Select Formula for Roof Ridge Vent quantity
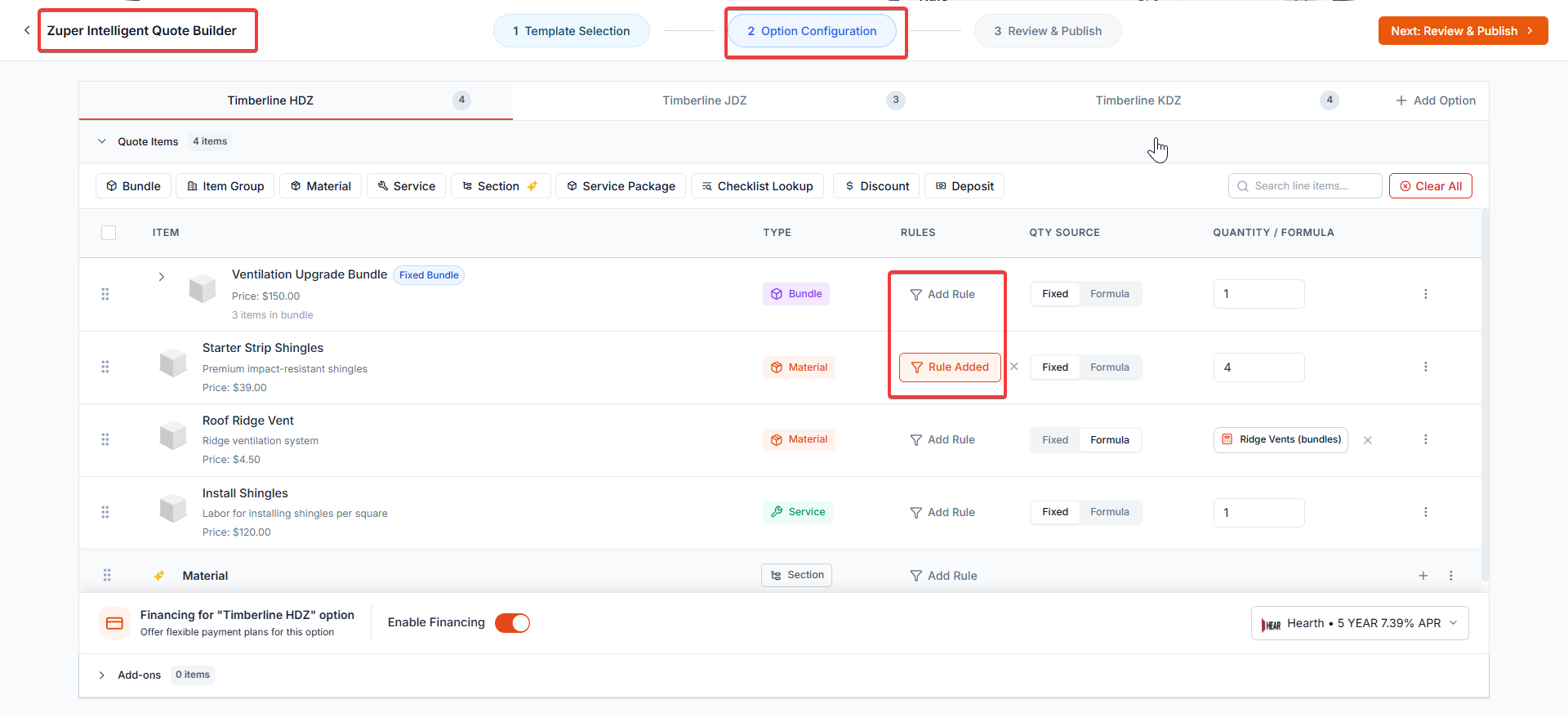The image size is (1568, 717). click(1110, 440)
